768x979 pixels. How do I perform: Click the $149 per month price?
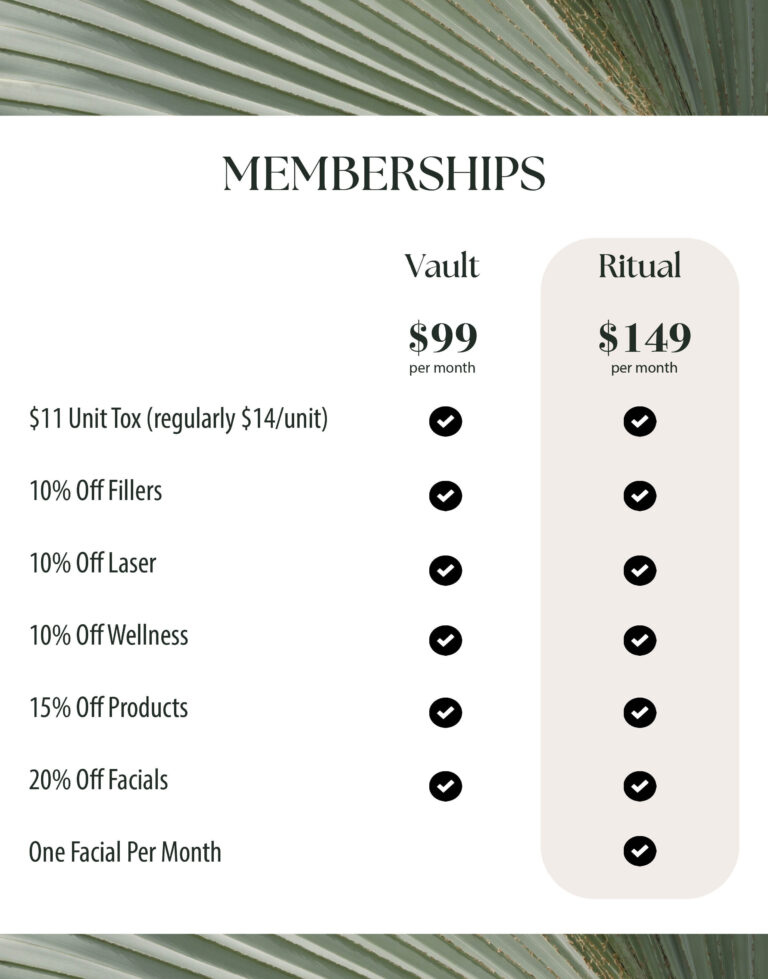point(644,347)
